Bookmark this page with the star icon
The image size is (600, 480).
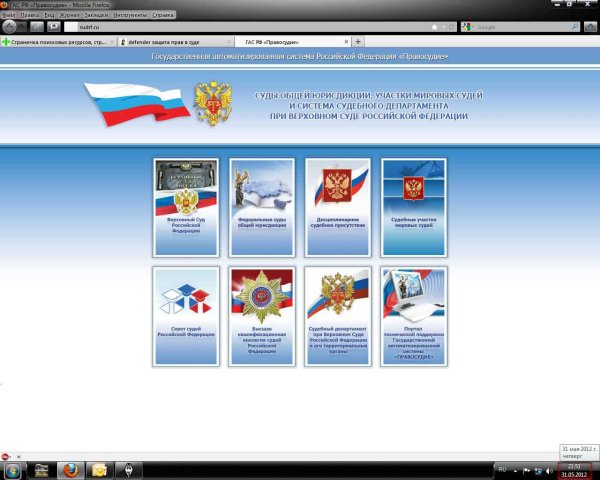tap(435, 27)
